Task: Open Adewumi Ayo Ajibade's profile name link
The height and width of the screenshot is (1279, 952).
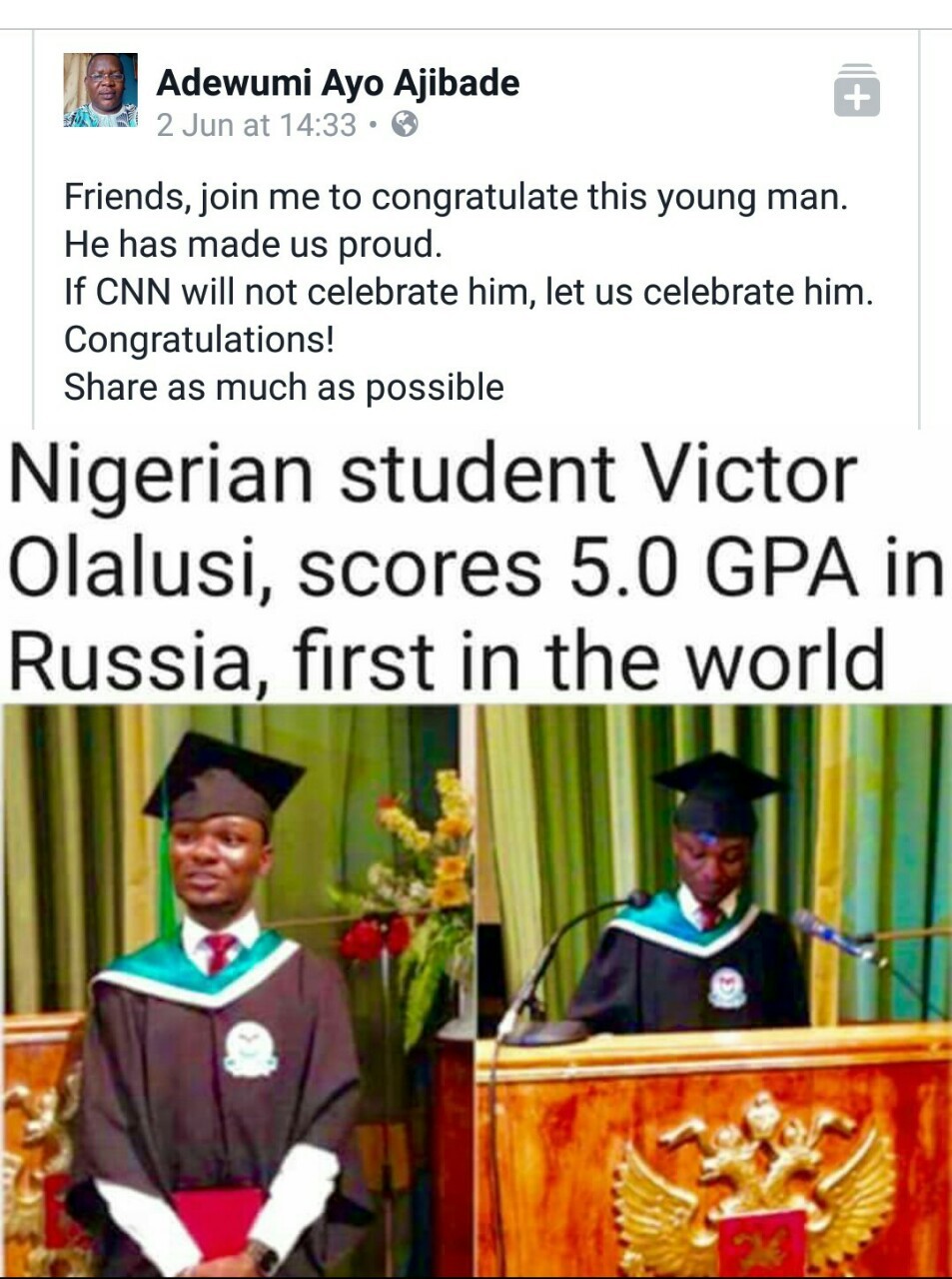Action: click(x=338, y=83)
